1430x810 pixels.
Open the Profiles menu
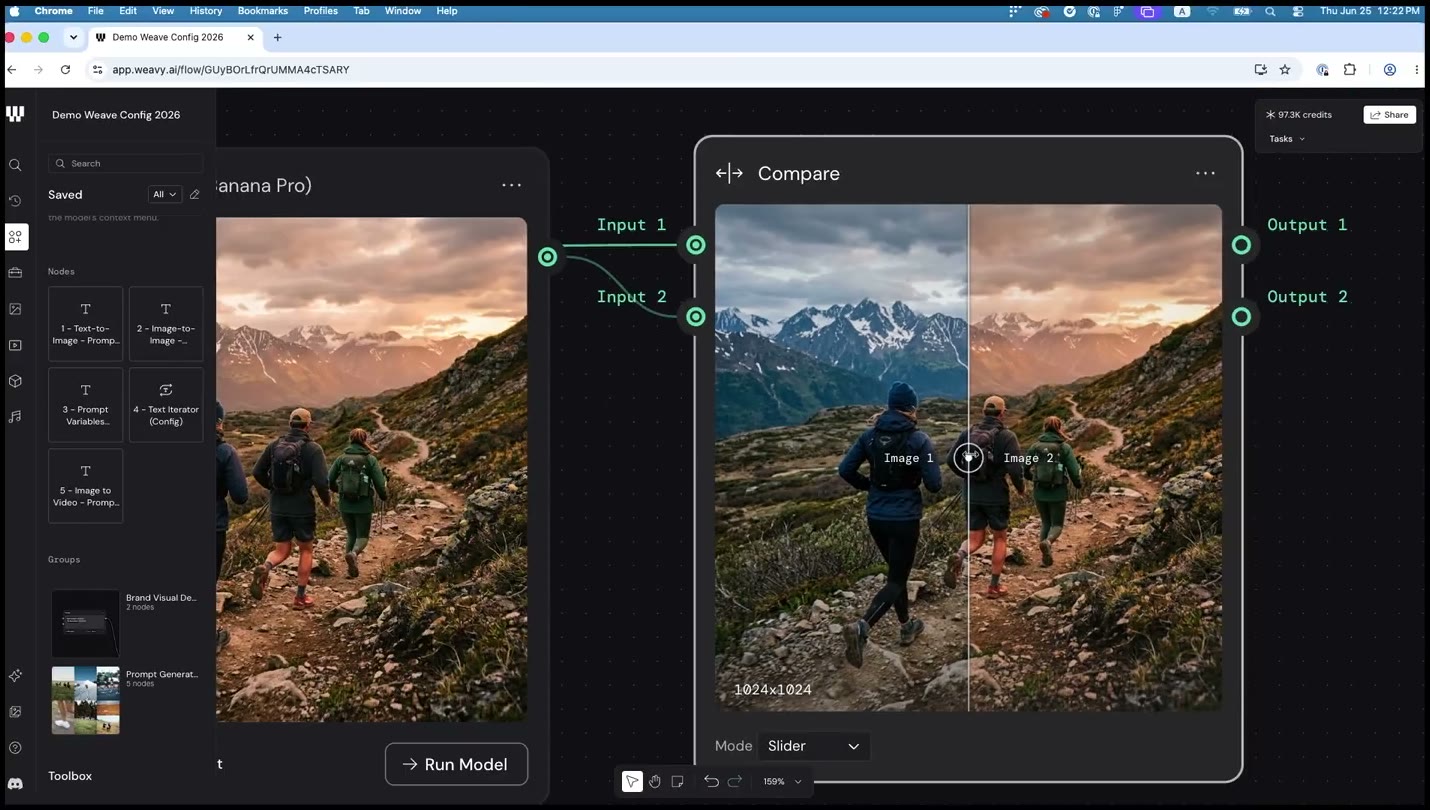pyautogui.click(x=321, y=11)
